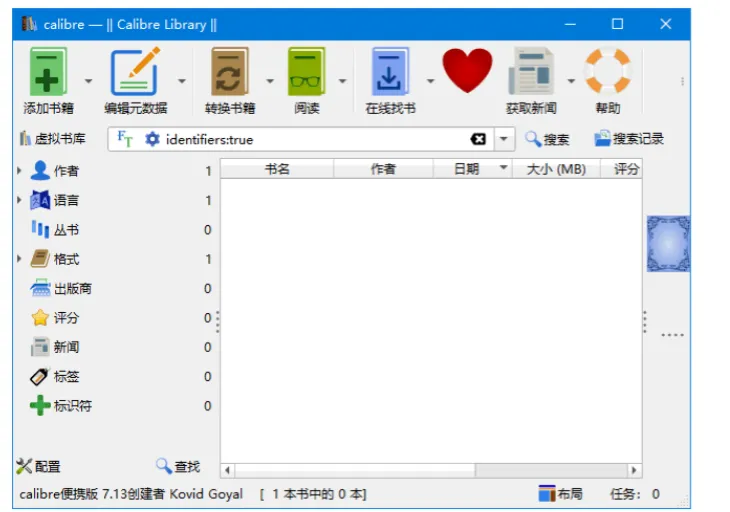Expand the Languages (语言) tree node
Image resolution: width=730 pixels, height=512 pixels.
tap(19, 200)
